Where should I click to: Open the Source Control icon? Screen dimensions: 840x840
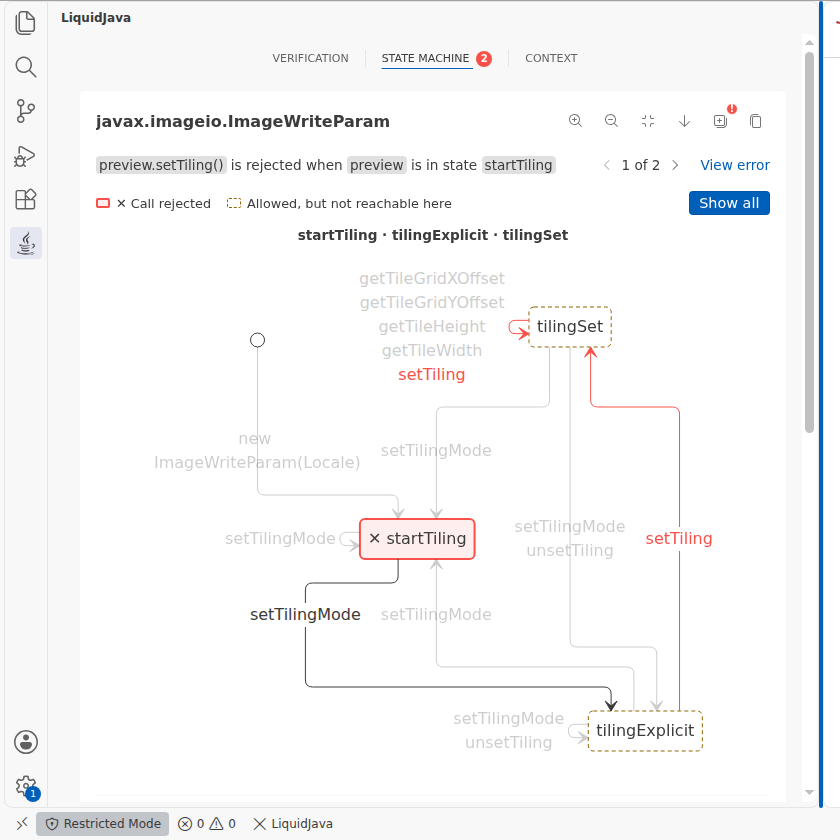(25, 111)
